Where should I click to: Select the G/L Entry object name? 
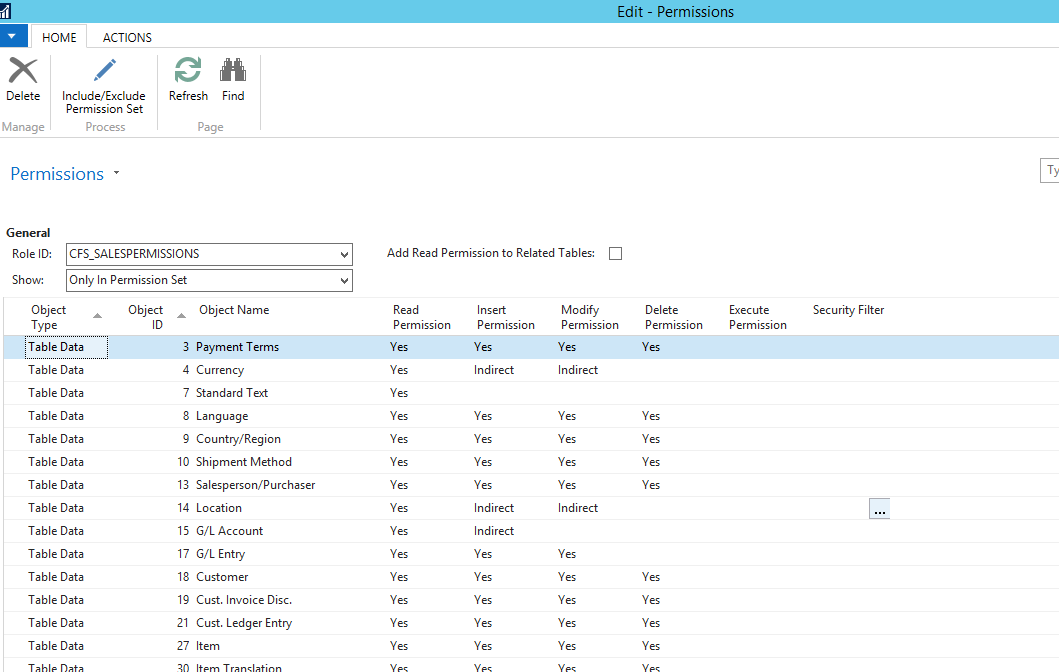pos(220,554)
